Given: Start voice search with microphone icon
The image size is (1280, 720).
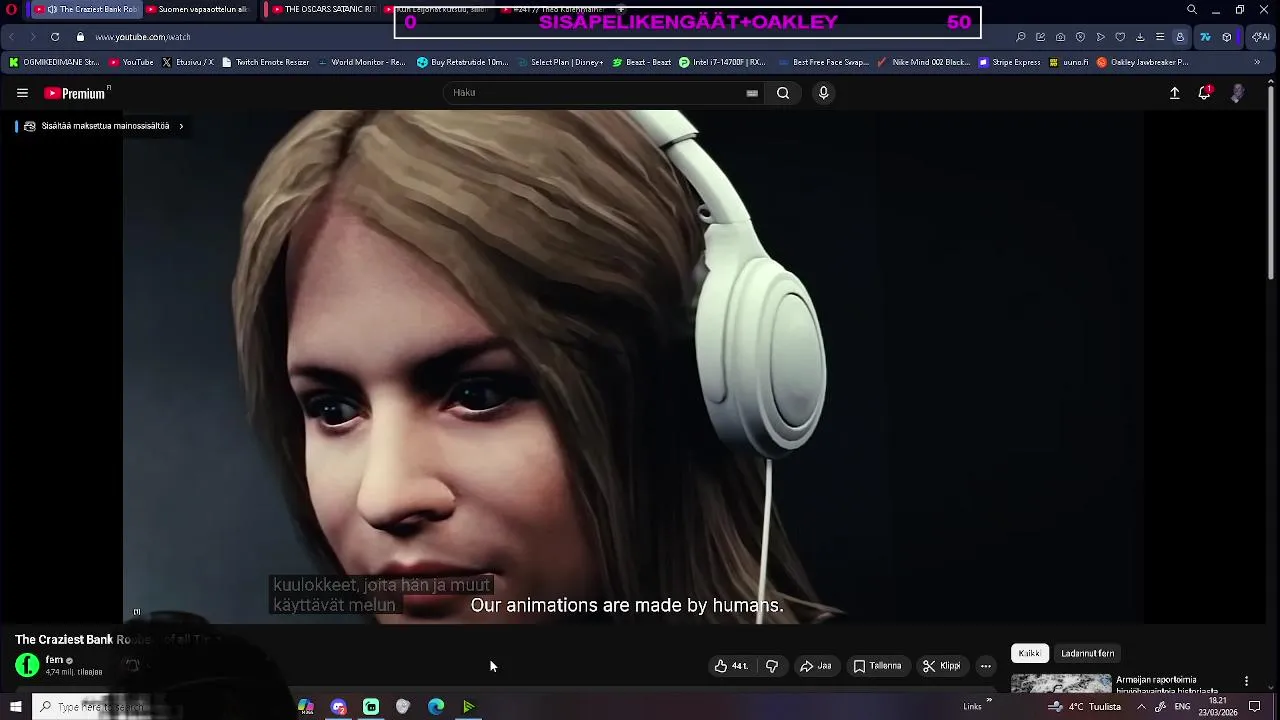Looking at the screenshot, I should 823,93.
